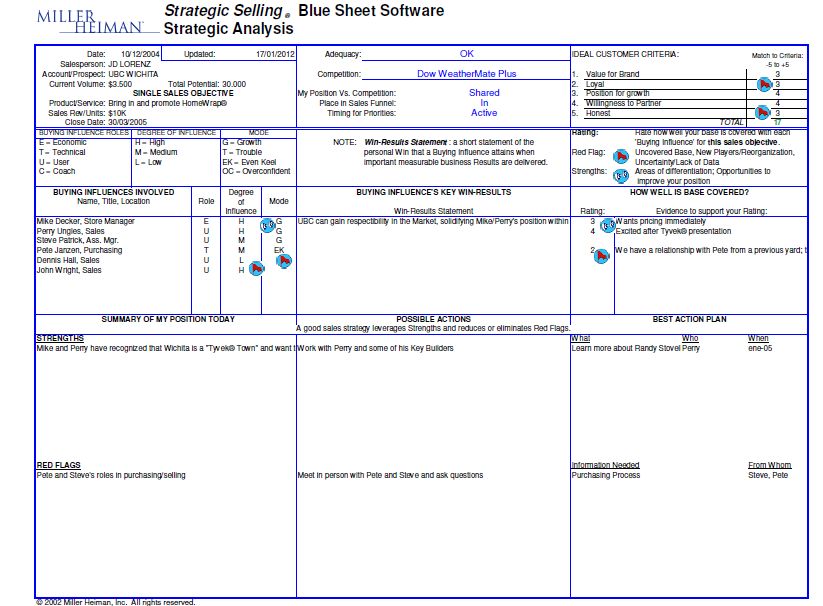Click 'John Wright, Sales' row

click(x=69, y=270)
